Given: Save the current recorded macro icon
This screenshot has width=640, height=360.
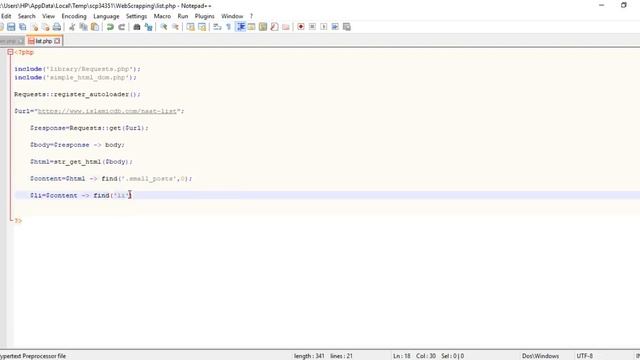Looking at the screenshot, I should click(x=347, y=27).
